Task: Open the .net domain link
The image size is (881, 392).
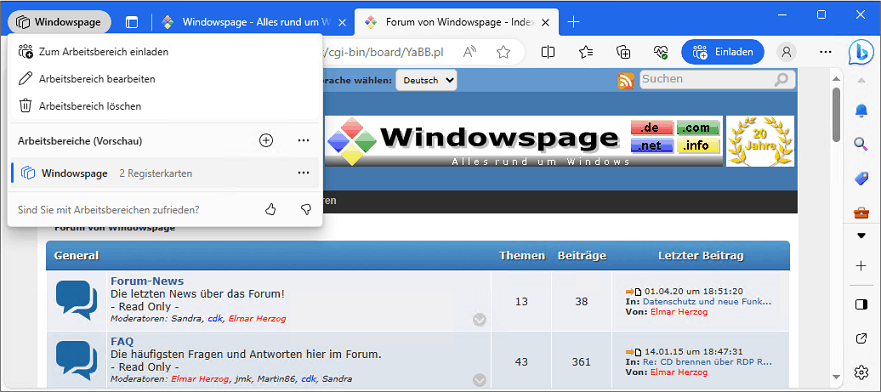Action: coord(651,146)
